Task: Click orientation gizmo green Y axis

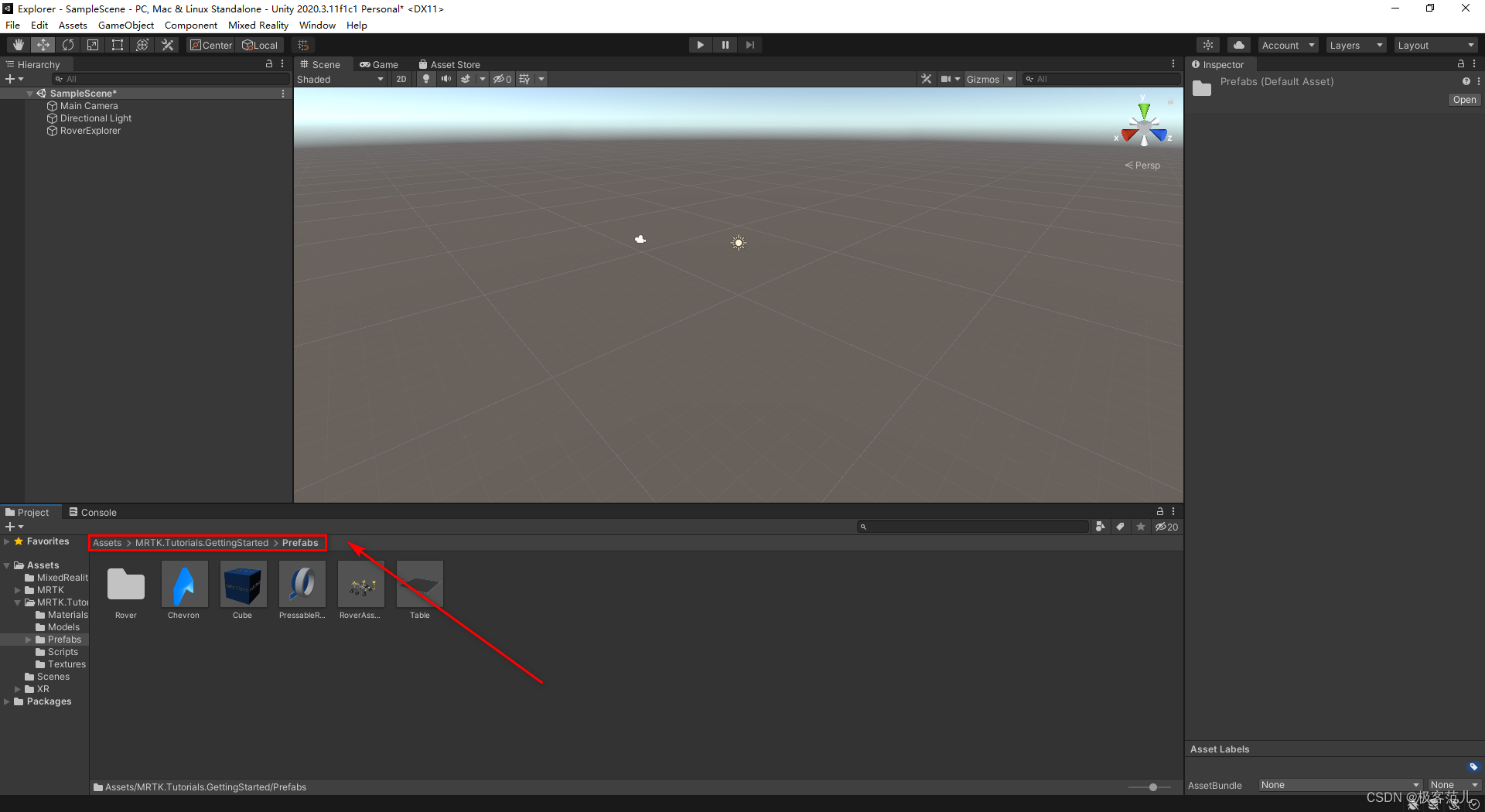Action: click(x=1144, y=111)
